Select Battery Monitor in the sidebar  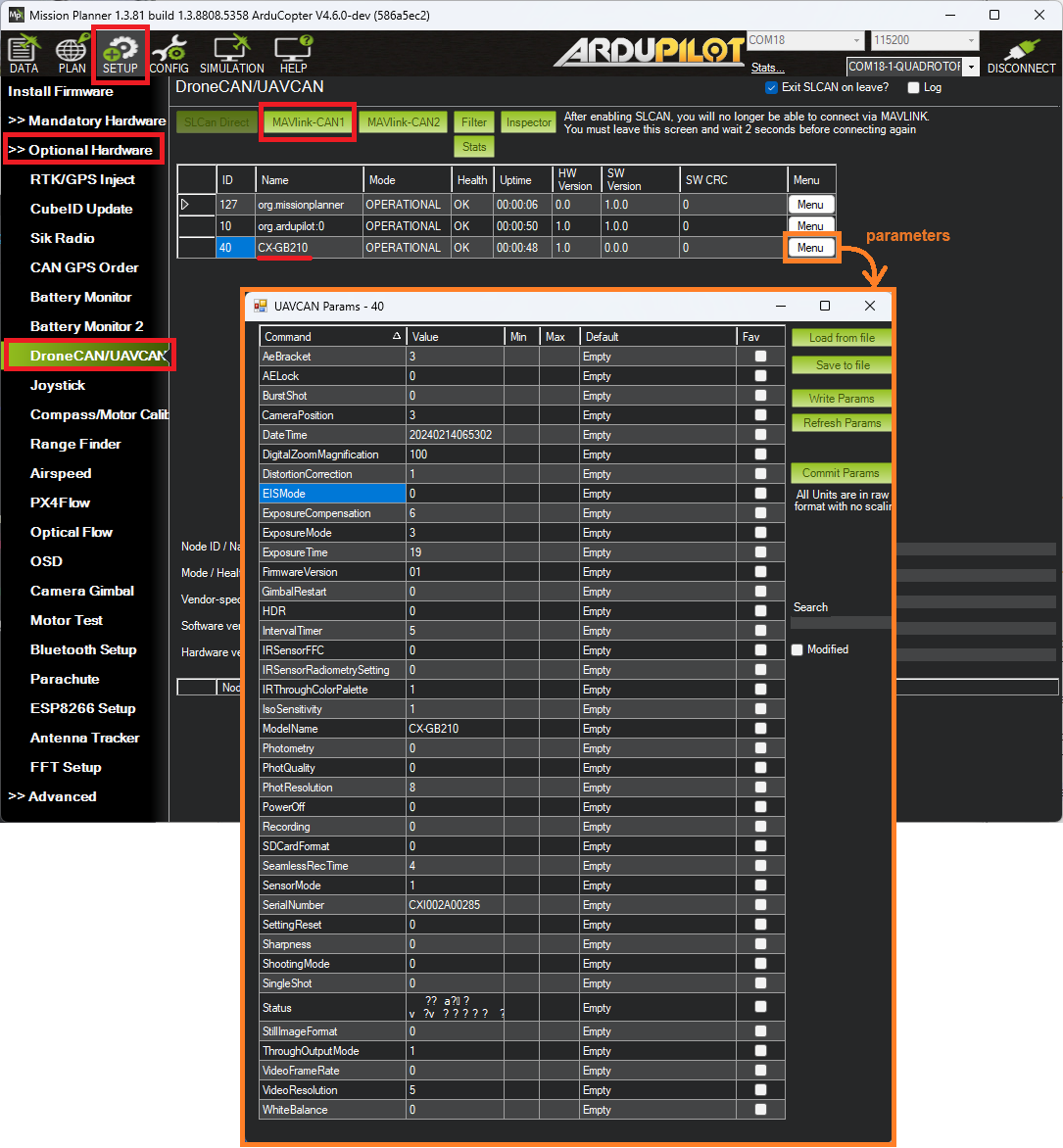(80, 297)
